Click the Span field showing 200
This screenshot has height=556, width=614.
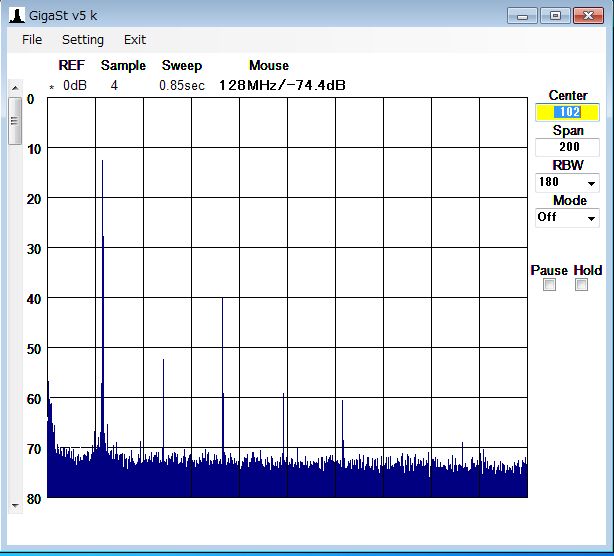[x=567, y=147]
